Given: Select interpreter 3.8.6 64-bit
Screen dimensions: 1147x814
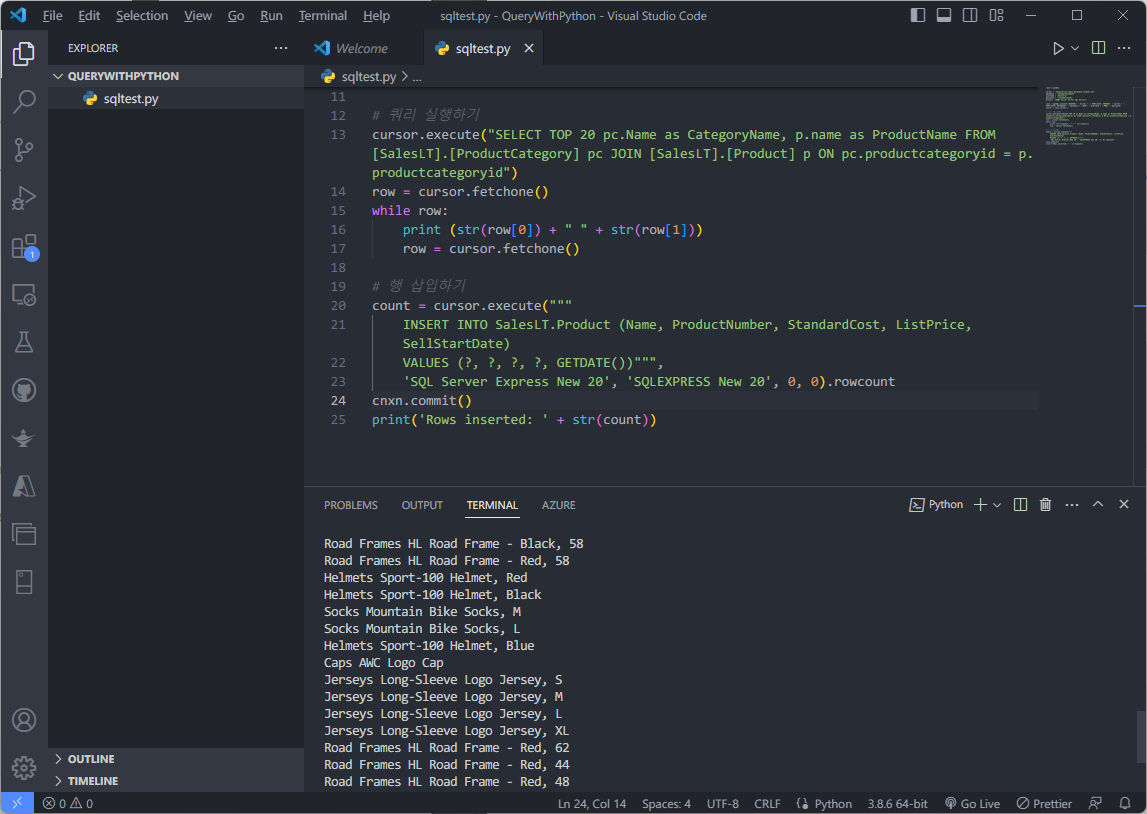Looking at the screenshot, I should coord(898,803).
